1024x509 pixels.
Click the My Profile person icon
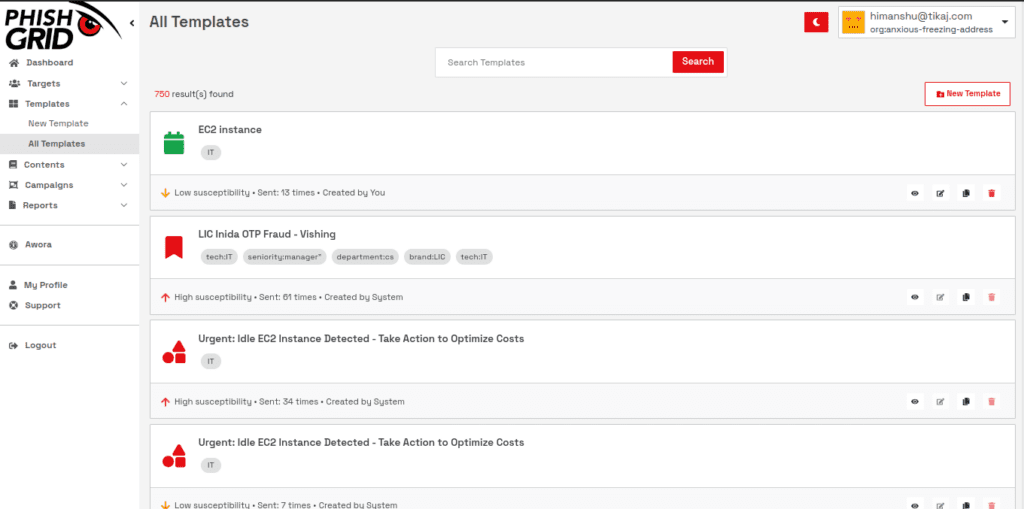[13, 286]
